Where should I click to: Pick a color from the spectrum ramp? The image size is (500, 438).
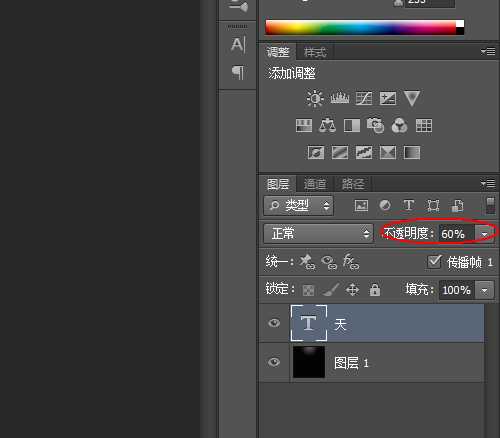(360, 27)
